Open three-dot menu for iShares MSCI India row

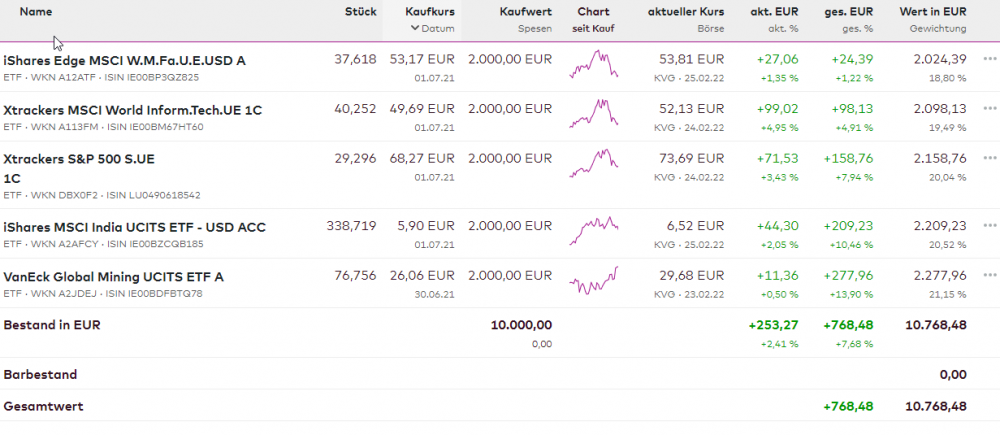[x=990, y=226]
